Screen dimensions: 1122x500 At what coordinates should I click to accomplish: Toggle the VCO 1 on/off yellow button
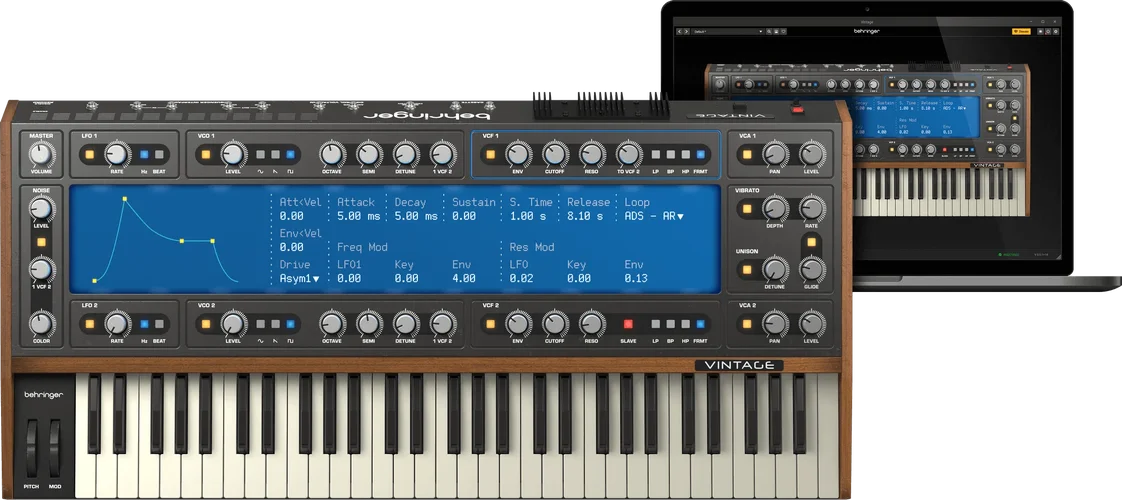click(206, 154)
